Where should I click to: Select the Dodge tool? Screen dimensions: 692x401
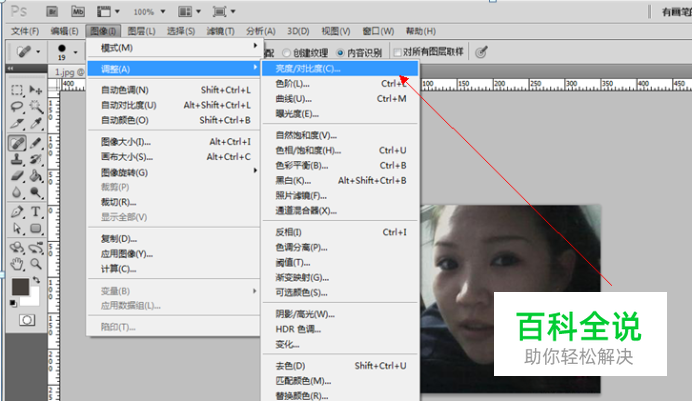[36, 193]
